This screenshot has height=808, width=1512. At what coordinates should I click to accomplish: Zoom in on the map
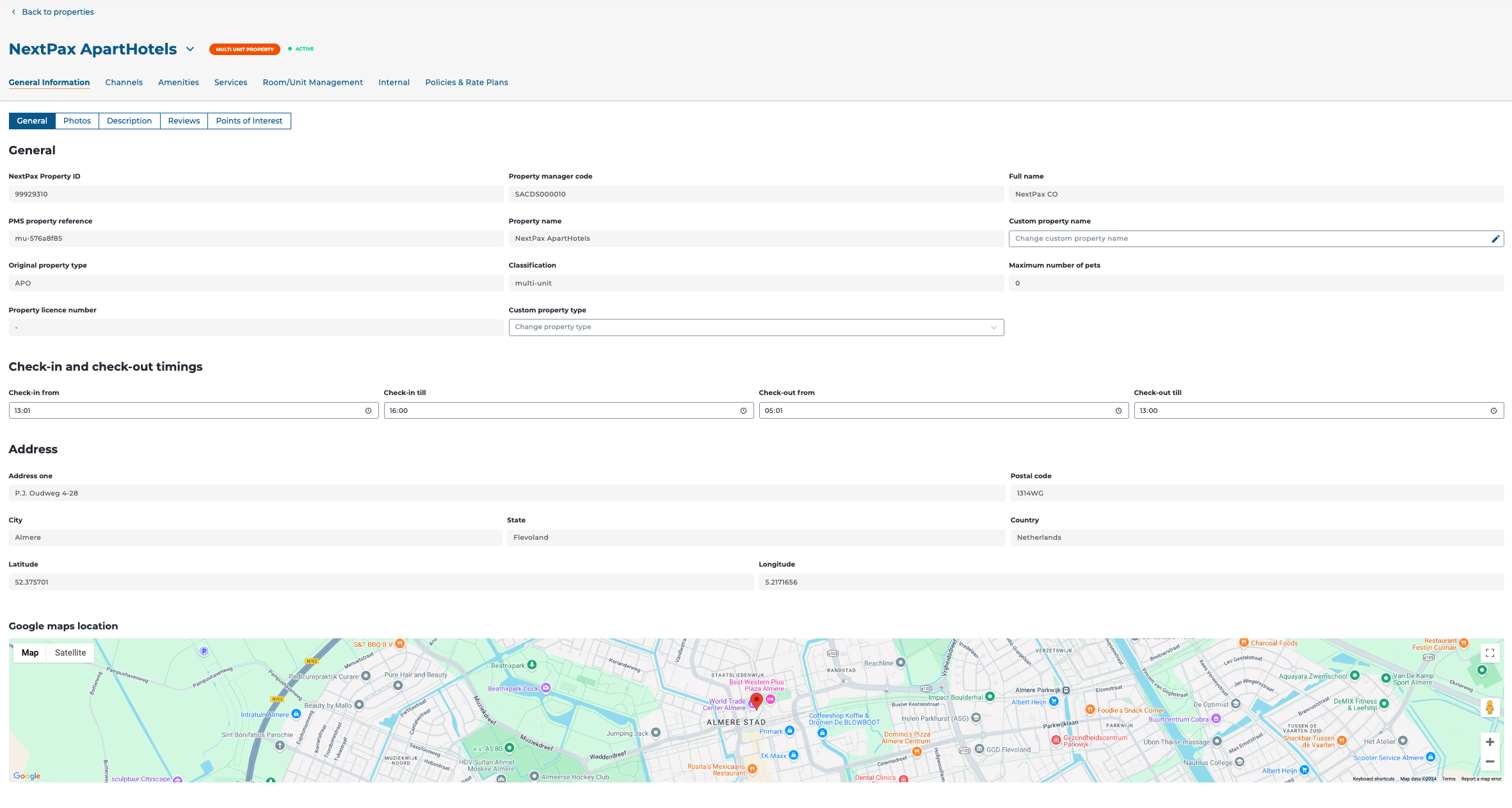coord(1490,742)
